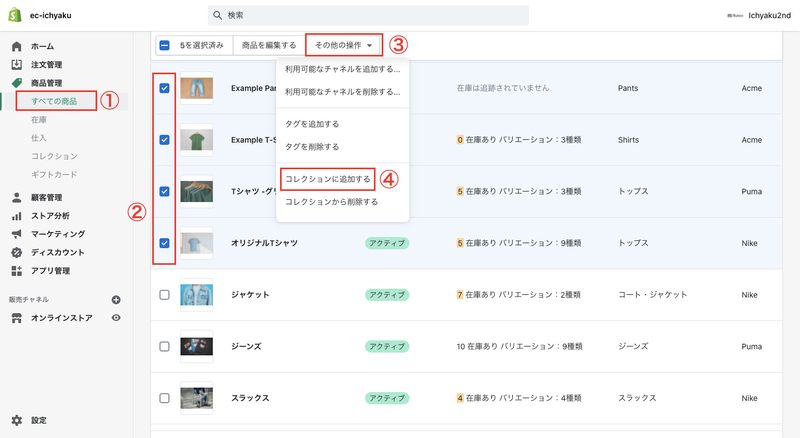Click ストア分析 bar chart icon
Screen dimensions: 800x438
(16, 215)
